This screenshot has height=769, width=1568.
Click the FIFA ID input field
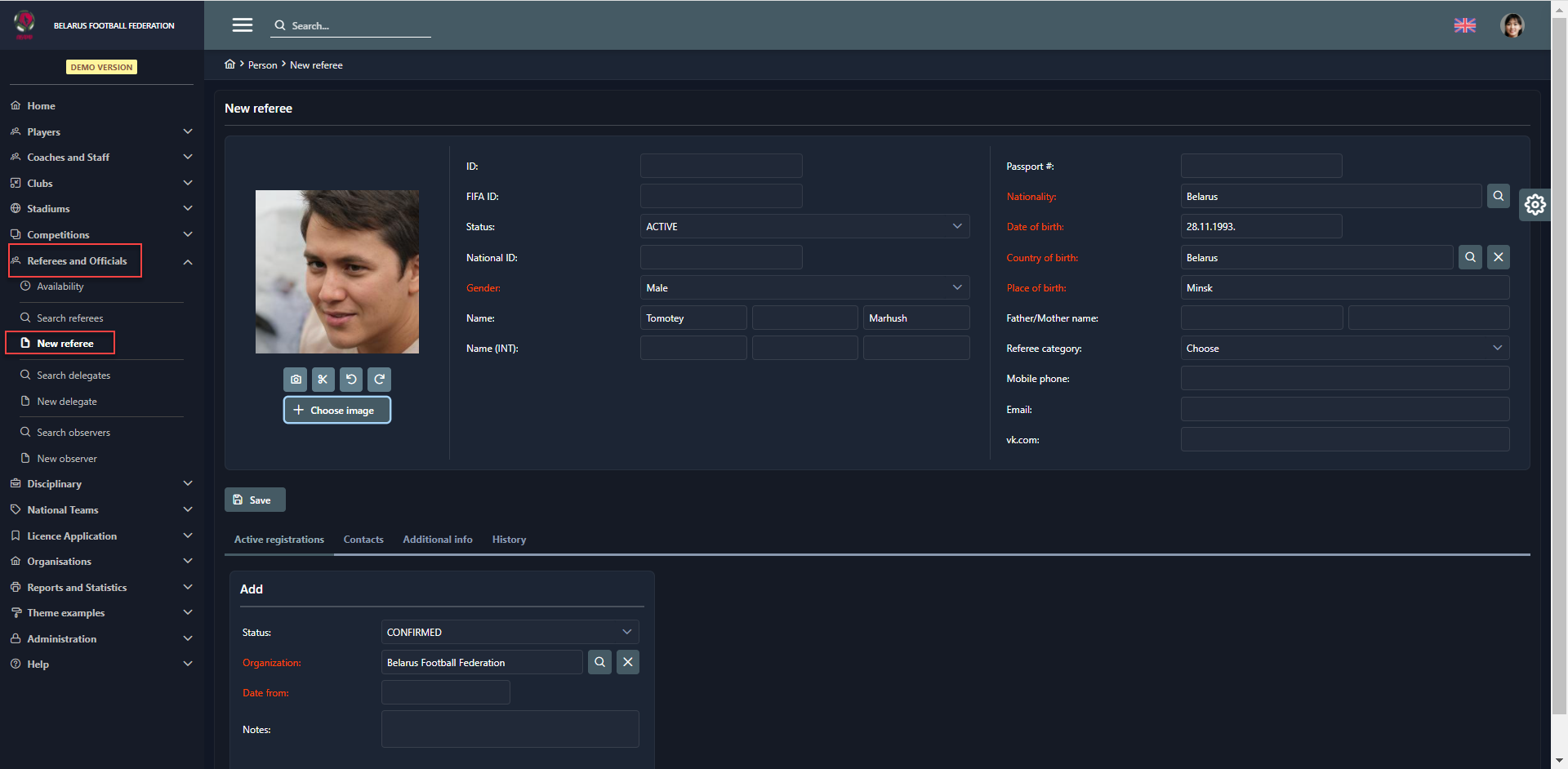pyautogui.click(x=721, y=196)
